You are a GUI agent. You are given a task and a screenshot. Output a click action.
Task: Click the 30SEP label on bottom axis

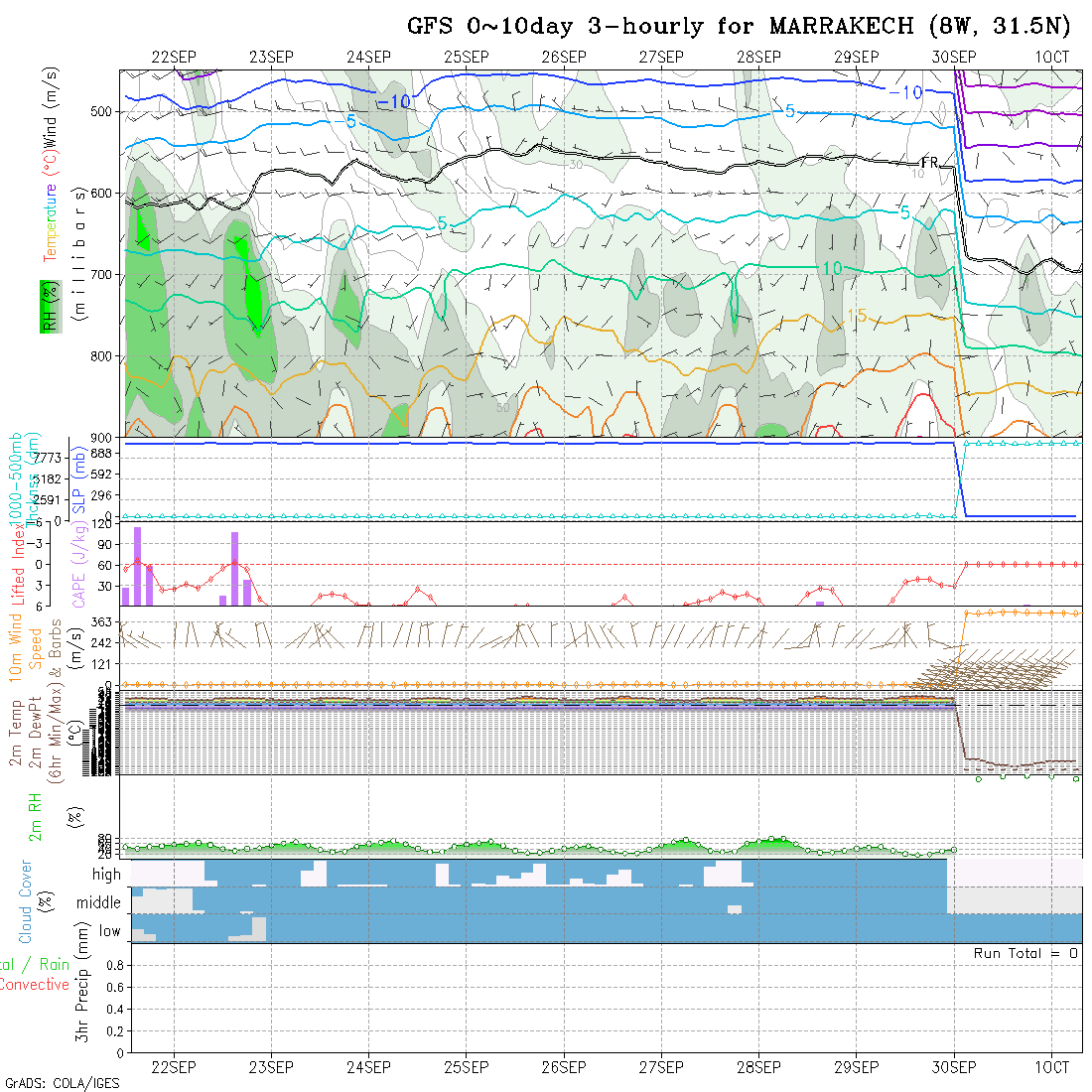tap(953, 1067)
